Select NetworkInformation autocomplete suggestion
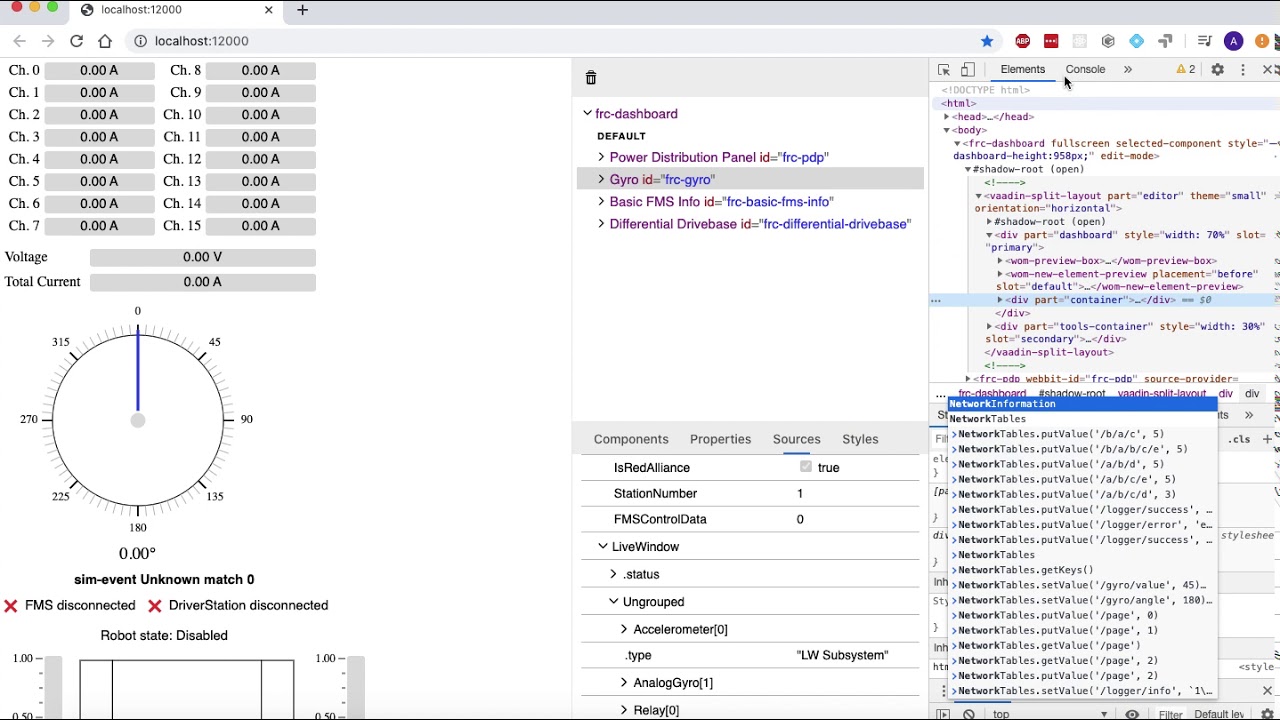Screen dimensions: 1280x720 tap(1082, 404)
